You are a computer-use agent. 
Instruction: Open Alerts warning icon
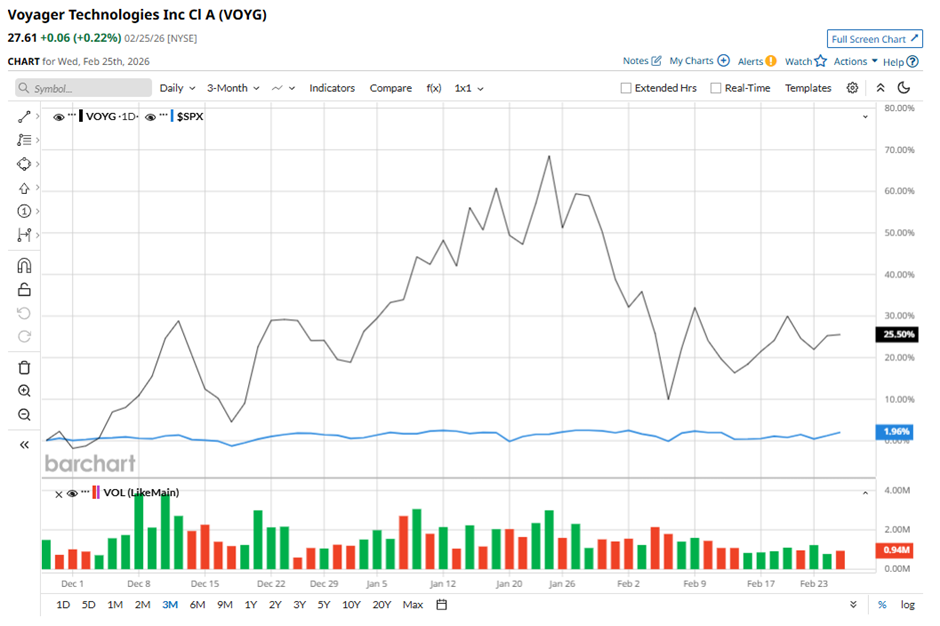click(771, 61)
